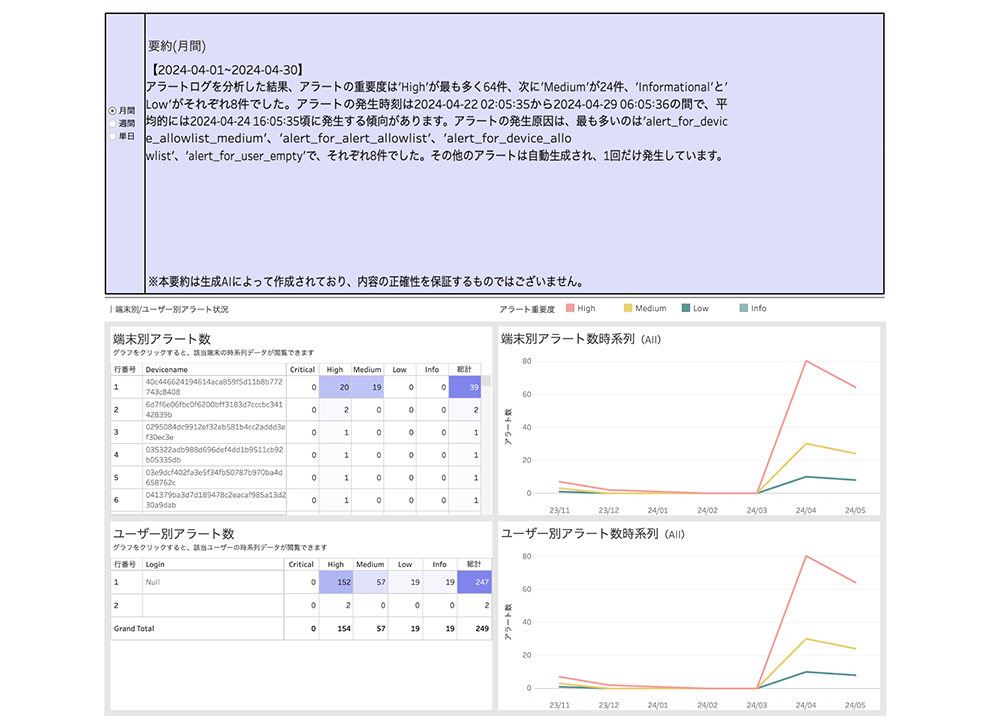The height and width of the screenshot is (726, 1000).
Task: Click the Low severity legend swatch
Action: tap(686, 308)
